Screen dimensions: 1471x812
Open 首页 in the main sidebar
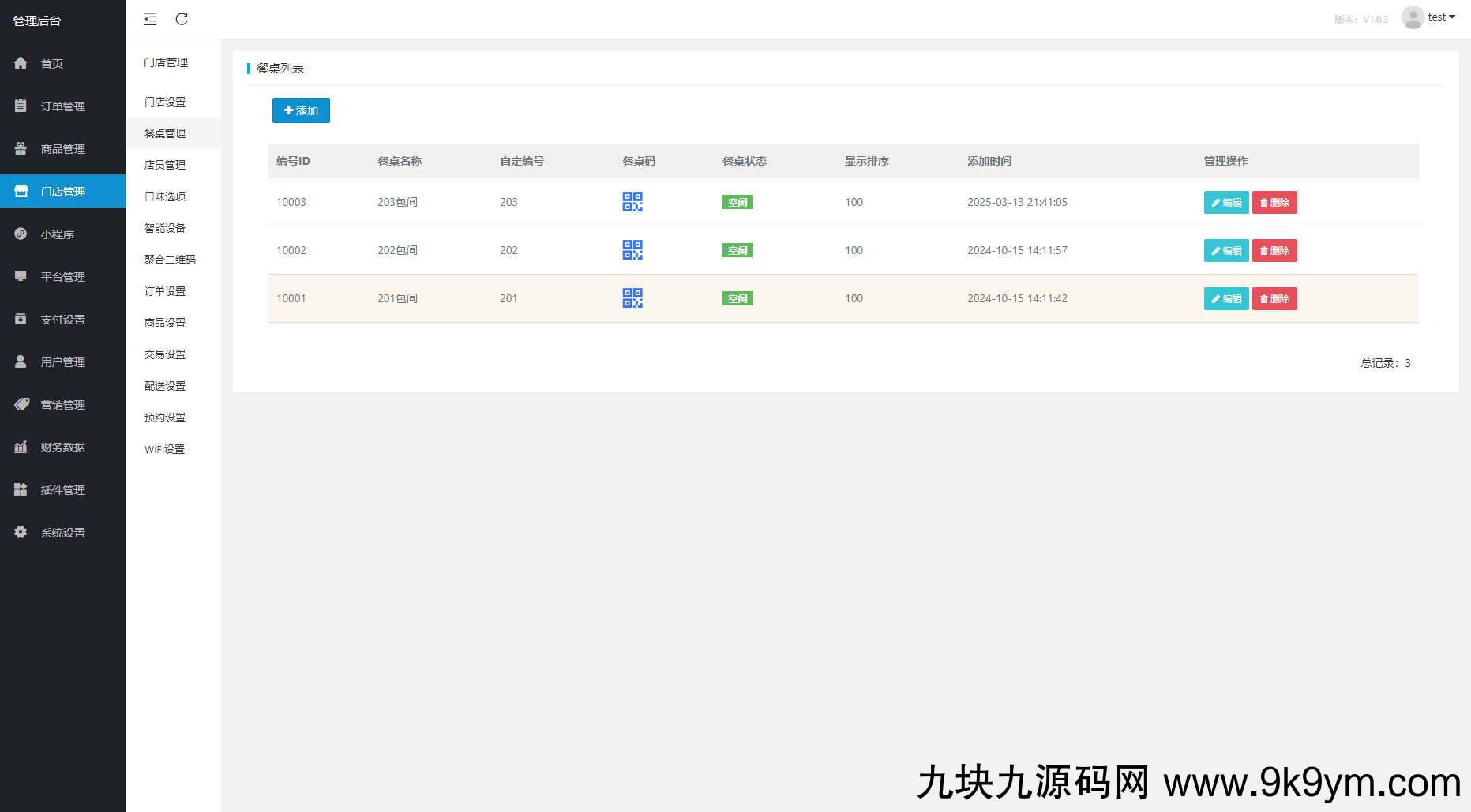click(x=63, y=64)
